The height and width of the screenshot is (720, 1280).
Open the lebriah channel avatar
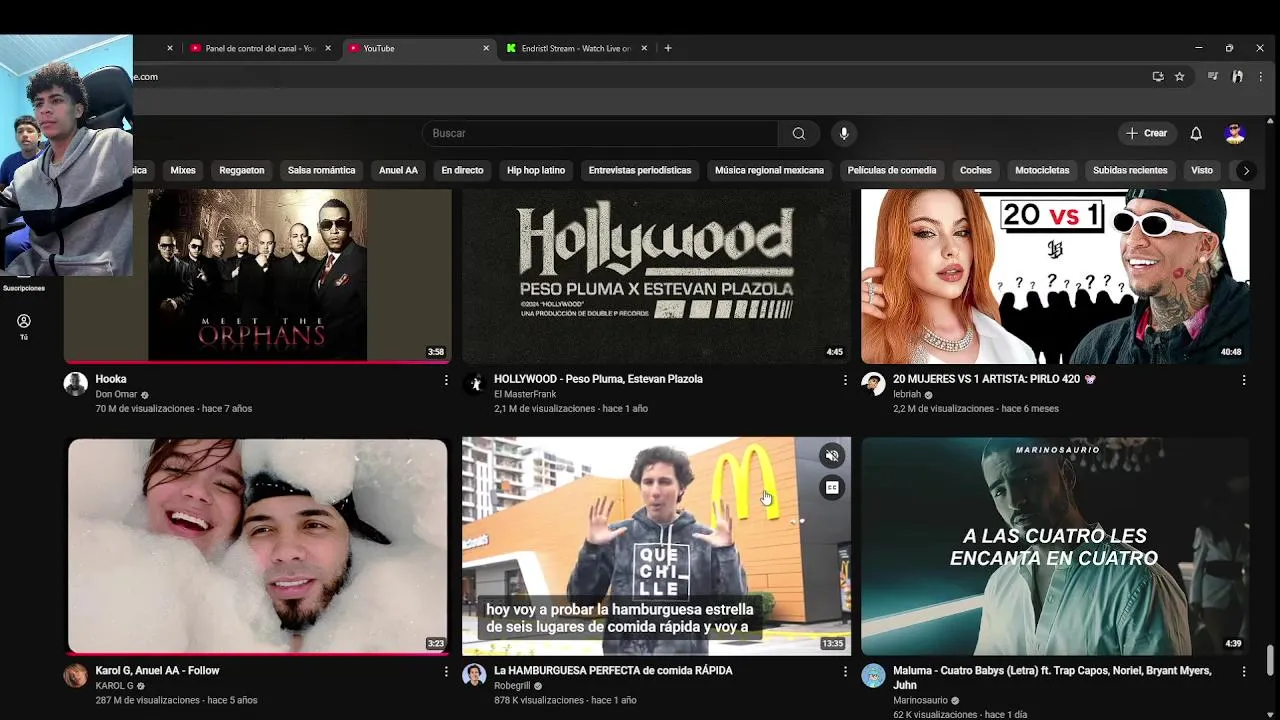click(x=873, y=384)
